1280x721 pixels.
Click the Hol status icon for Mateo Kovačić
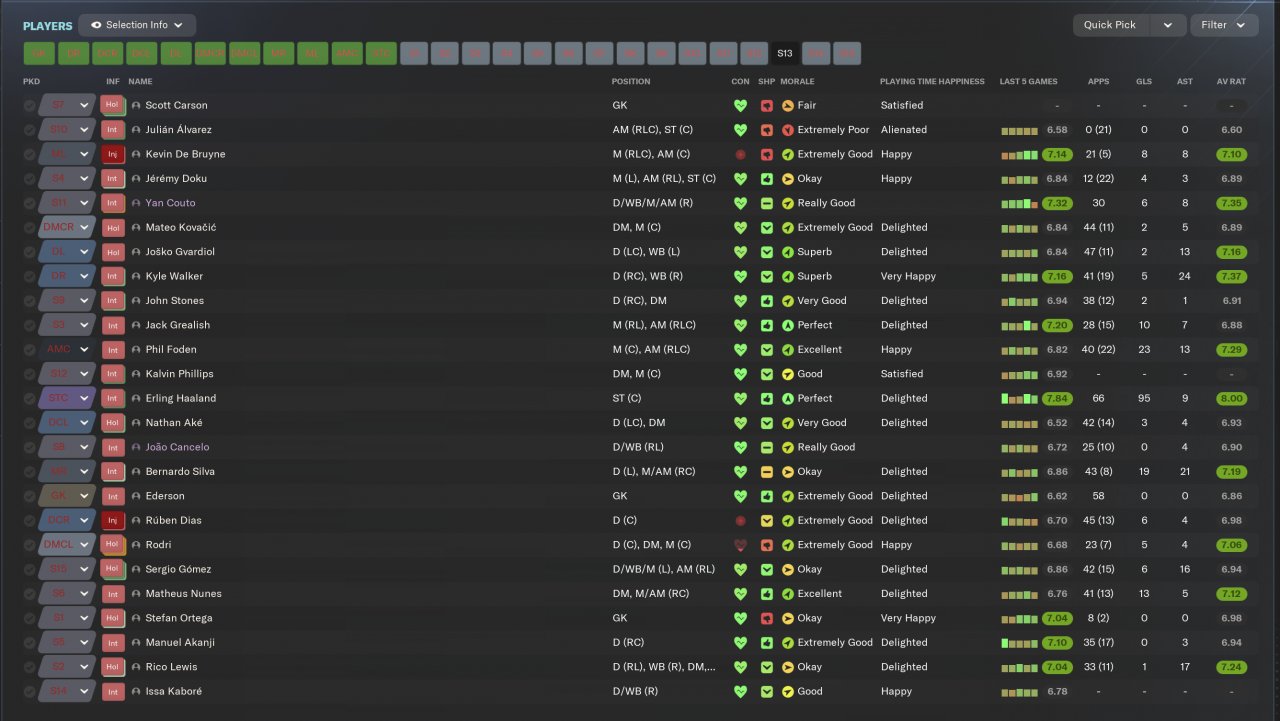113,228
